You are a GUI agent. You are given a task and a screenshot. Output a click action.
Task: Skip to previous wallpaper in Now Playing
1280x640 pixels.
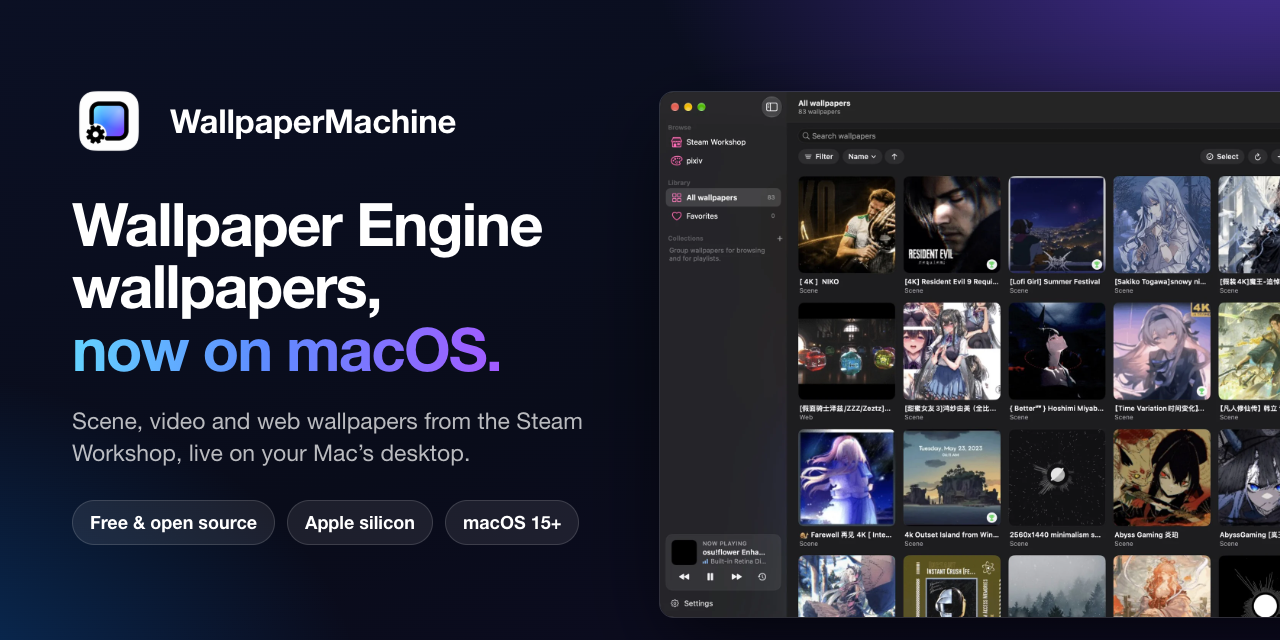684,577
